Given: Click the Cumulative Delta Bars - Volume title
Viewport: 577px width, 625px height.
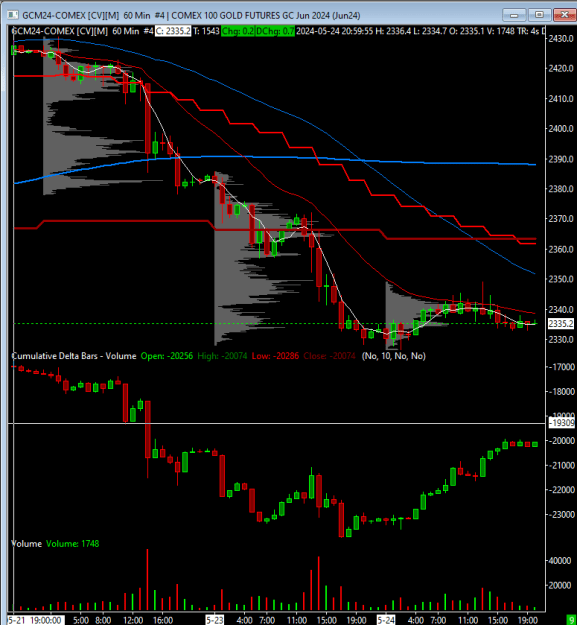Looking at the screenshot, I should pyautogui.click(x=74, y=356).
